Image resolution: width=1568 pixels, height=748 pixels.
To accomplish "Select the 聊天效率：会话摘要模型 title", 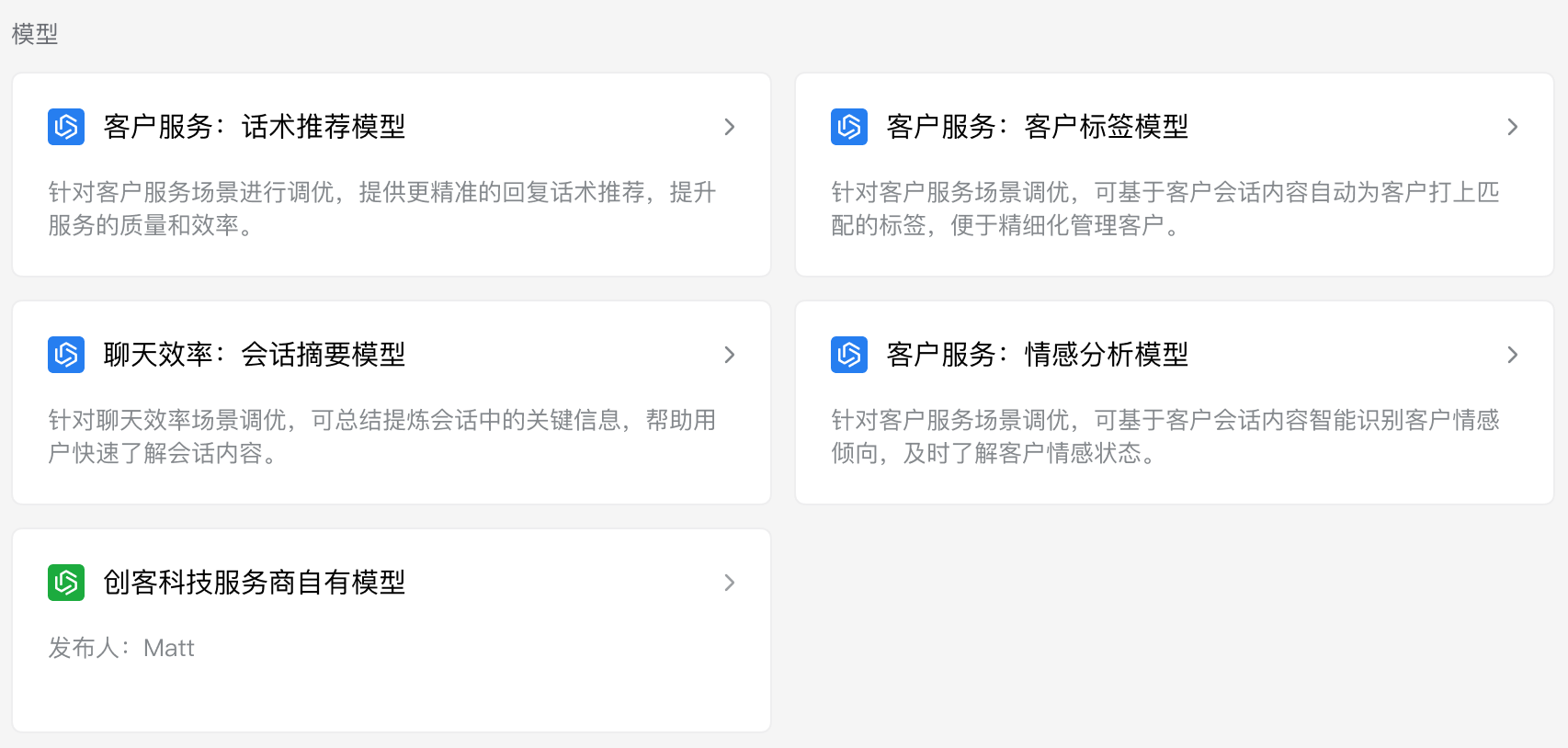I will pyautogui.click(x=255, y=355).
